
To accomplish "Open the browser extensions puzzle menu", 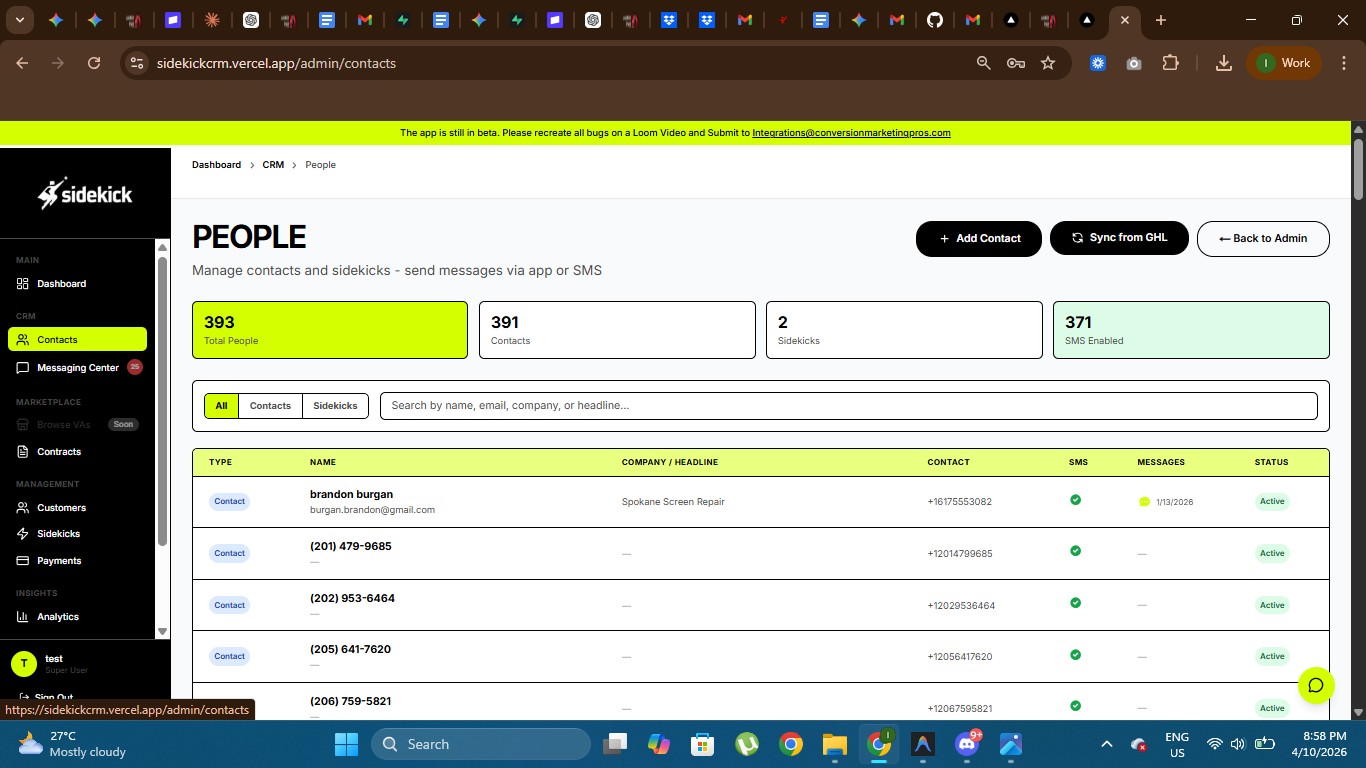I will [x=1170, y=62].
